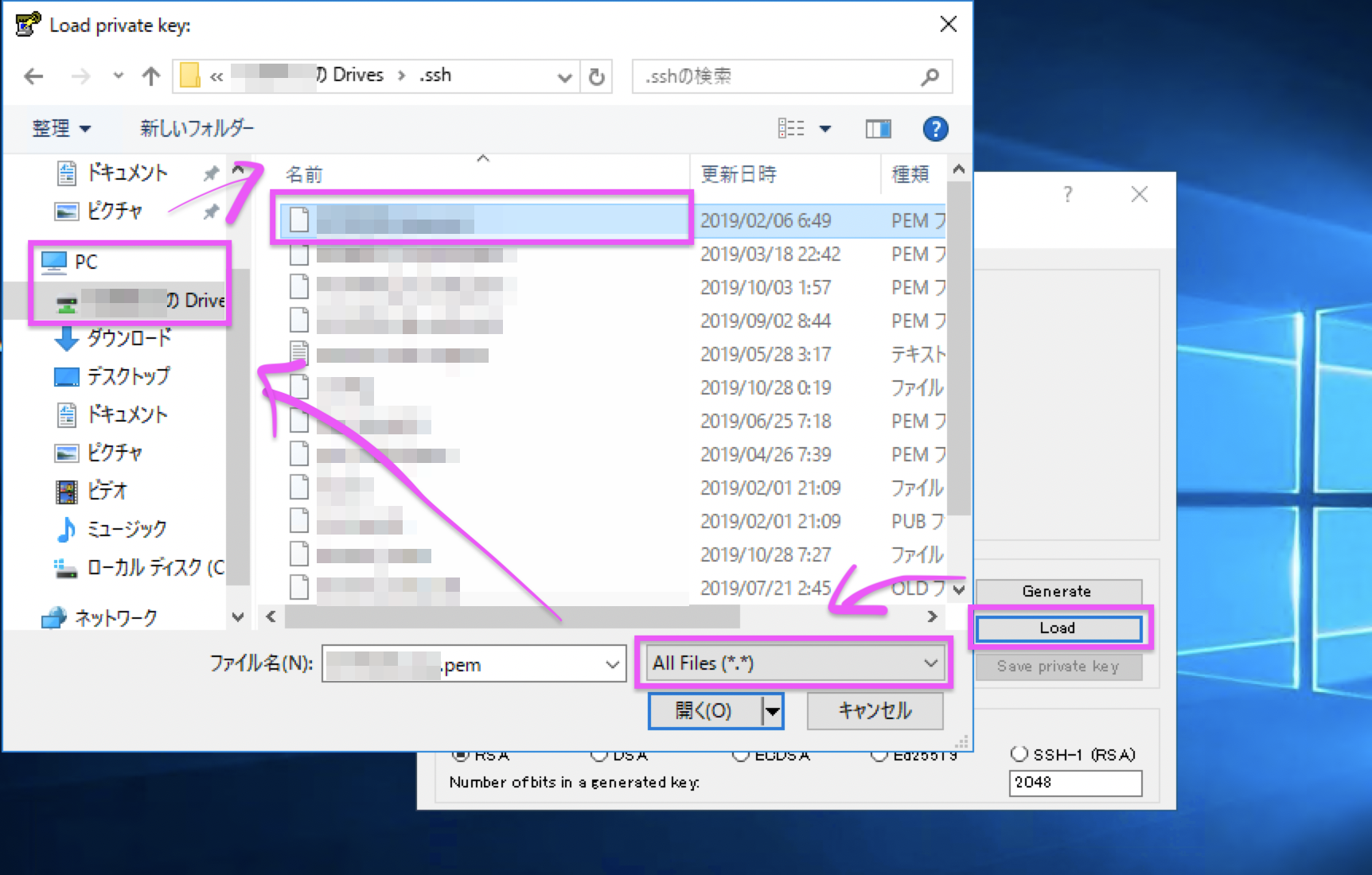Select SSH-1 (RSA) key type
Image resolution: width=1372 pixels, height=875 pixels.
click(1020, 754)
